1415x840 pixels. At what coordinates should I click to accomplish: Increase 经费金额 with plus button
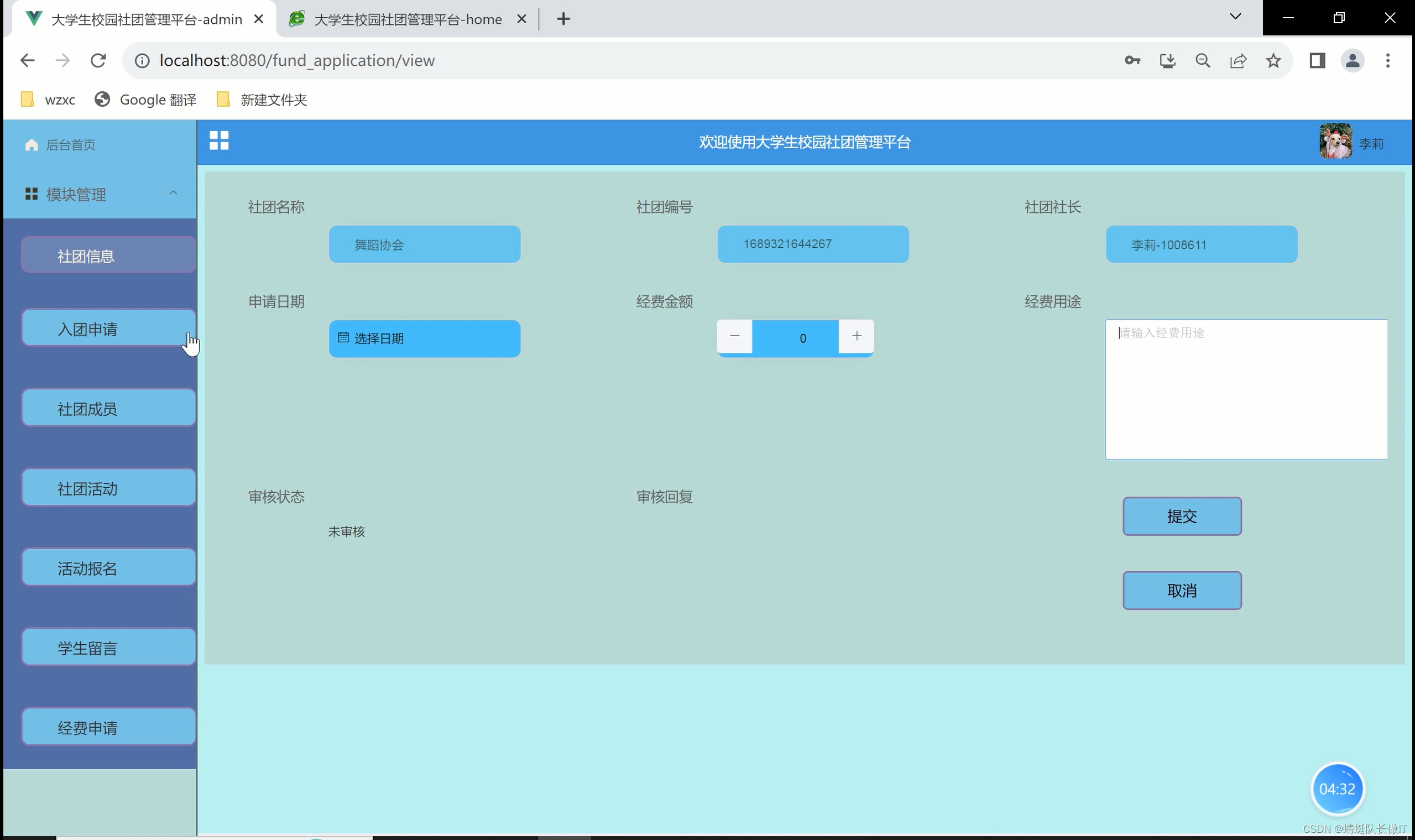click(857, 336)
